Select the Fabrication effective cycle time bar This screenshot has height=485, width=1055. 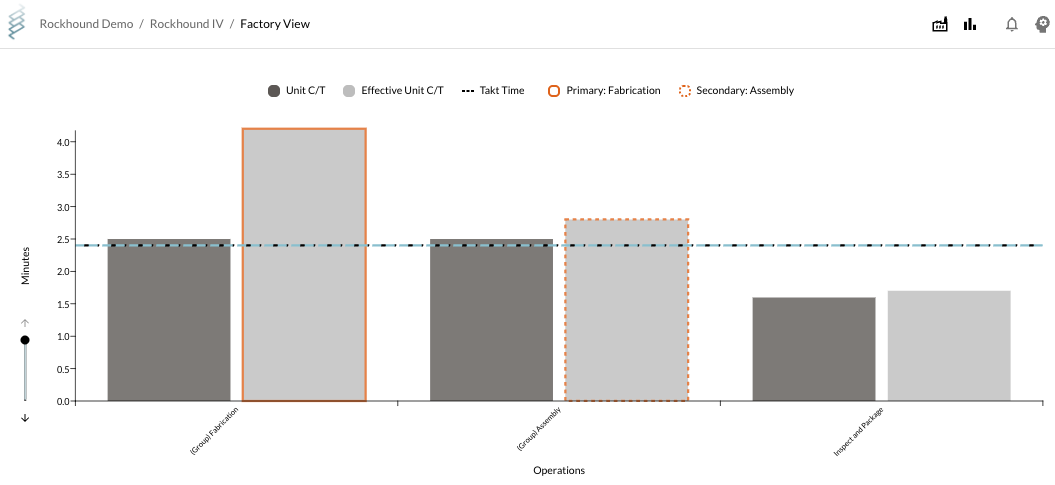[x=304, y=265]
